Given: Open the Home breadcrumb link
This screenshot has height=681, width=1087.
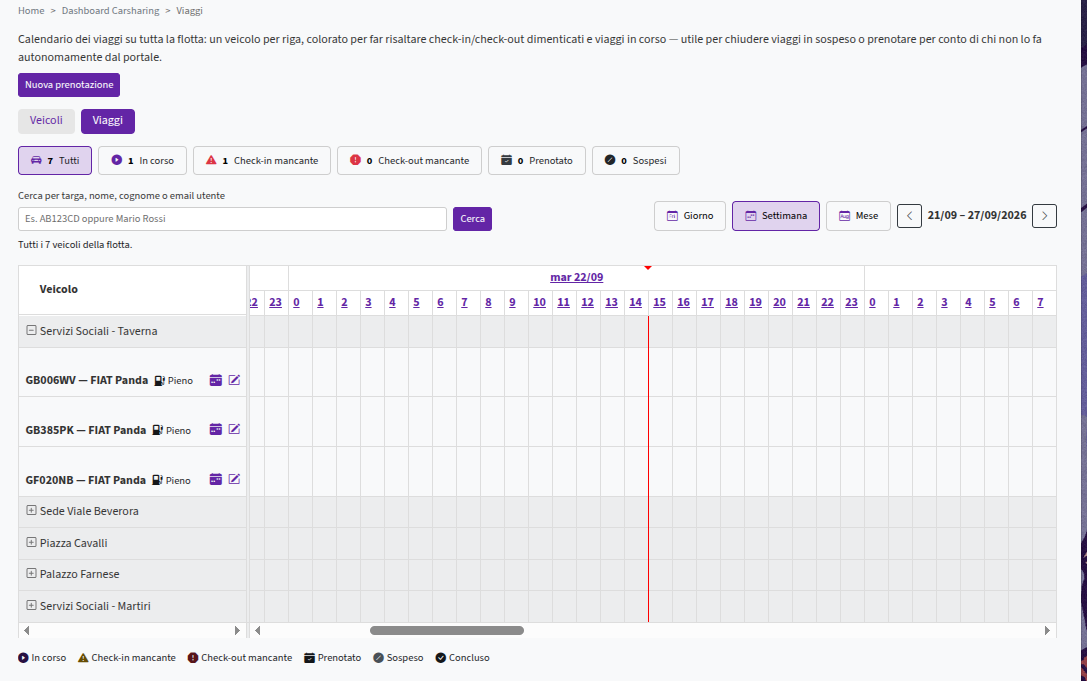Looking at the screenshot, I should point(31,10).
